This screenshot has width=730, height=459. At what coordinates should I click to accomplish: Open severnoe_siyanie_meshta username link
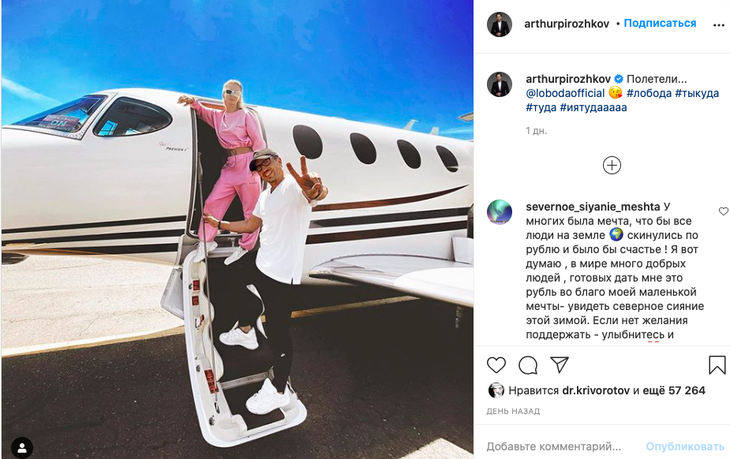click(593, 207)
